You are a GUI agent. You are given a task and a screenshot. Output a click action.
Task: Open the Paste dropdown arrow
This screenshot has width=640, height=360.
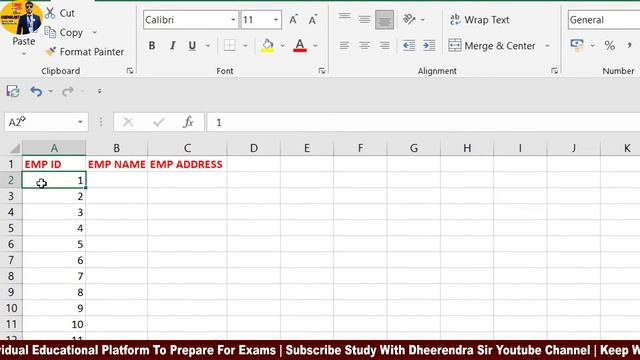(x=24, y=53)
